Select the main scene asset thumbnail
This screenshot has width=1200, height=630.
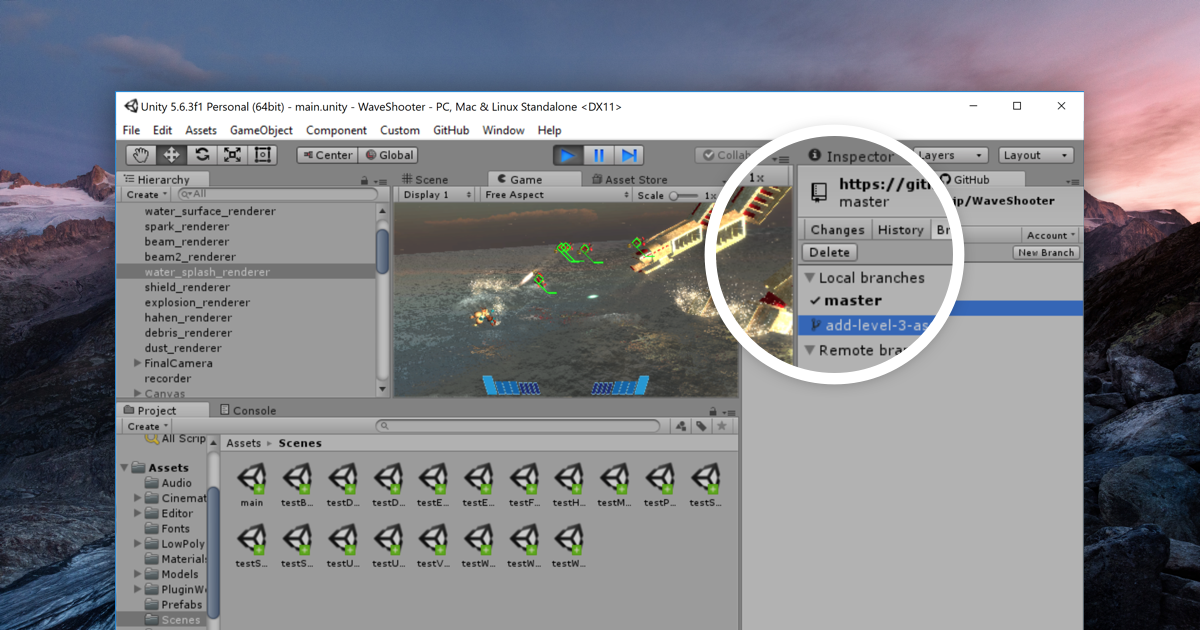[x=252, y=480]
